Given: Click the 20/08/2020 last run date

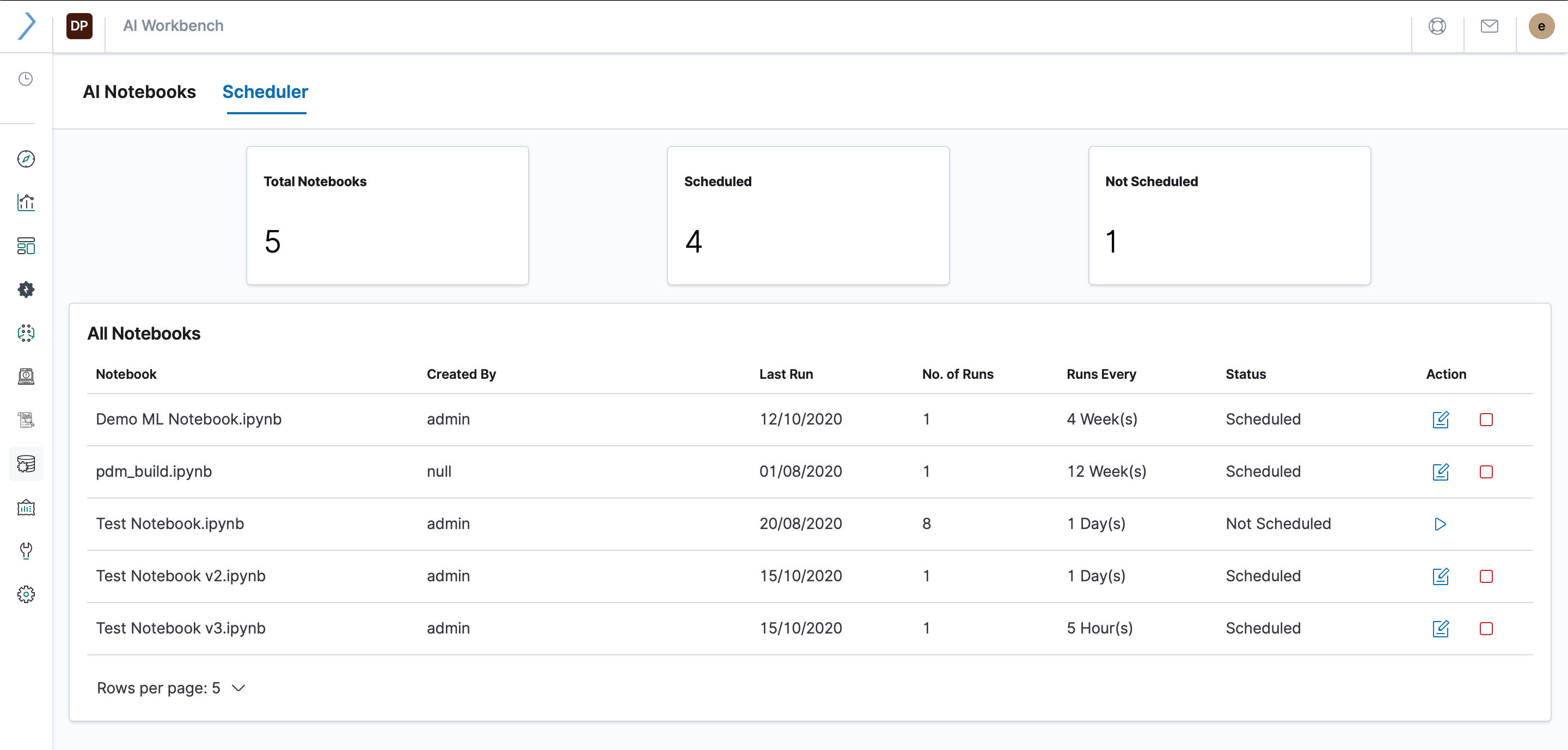Looking at the screenshot, I should coord(800,524).
